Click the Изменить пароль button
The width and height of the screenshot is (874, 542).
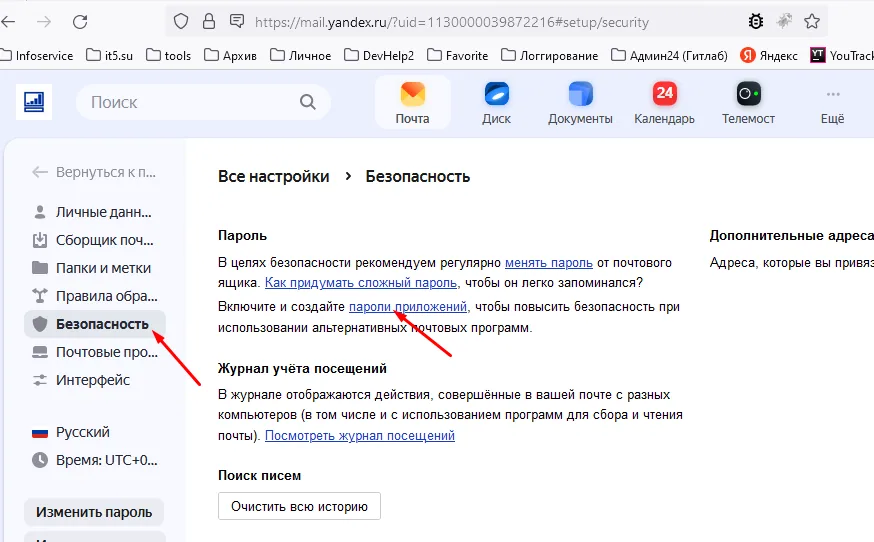(x=94, y=512)
